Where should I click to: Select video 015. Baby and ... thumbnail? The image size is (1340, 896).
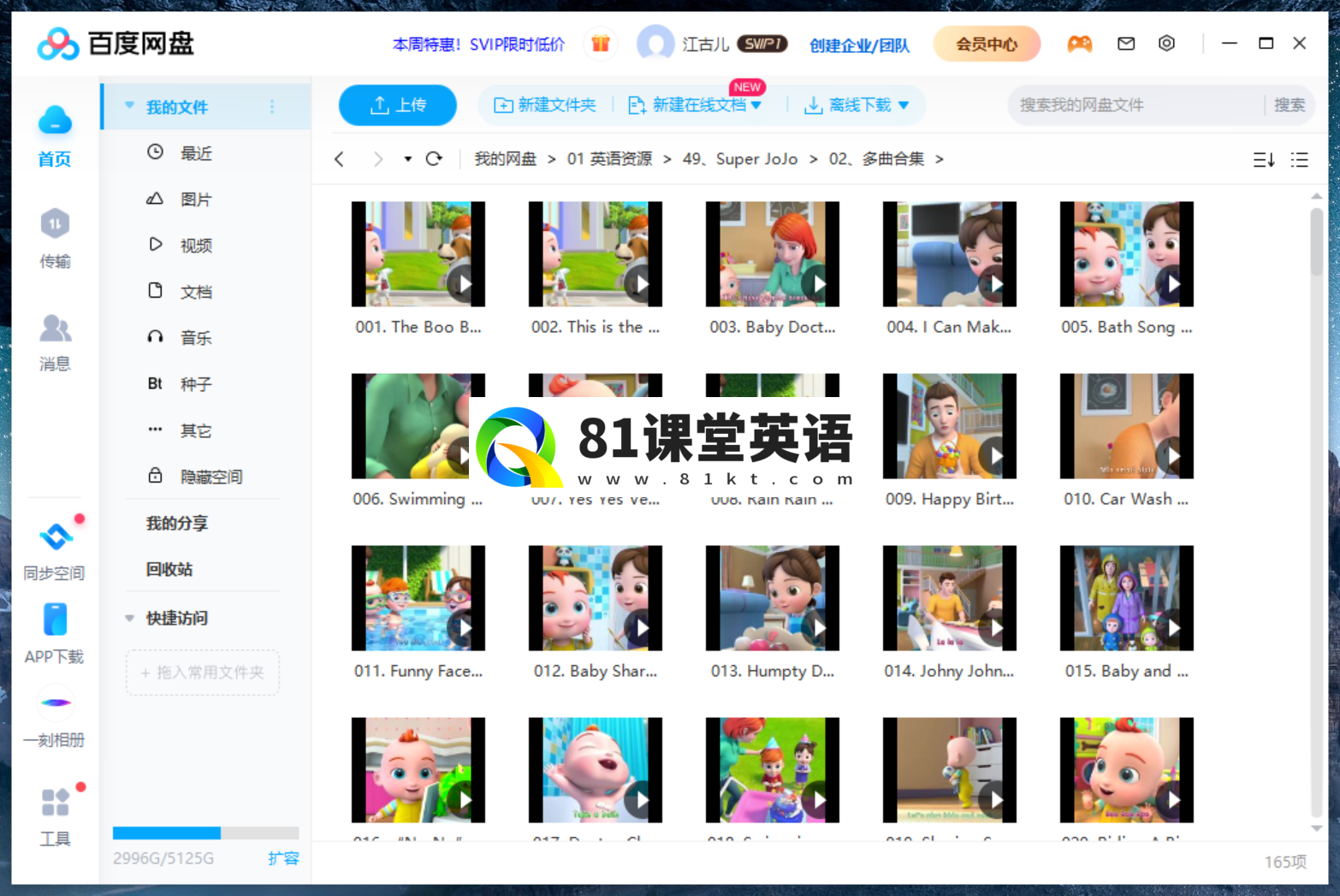coord(1127,598)
